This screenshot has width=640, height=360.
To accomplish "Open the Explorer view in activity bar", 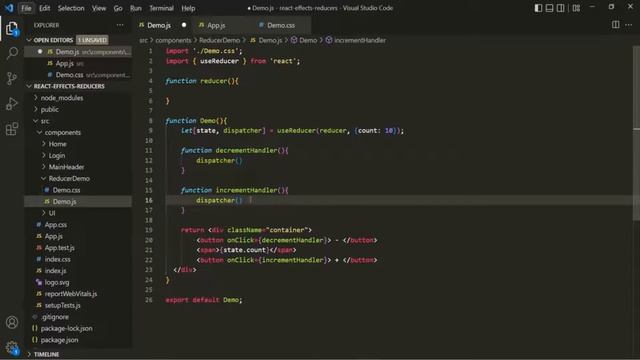I will (12, 29).
